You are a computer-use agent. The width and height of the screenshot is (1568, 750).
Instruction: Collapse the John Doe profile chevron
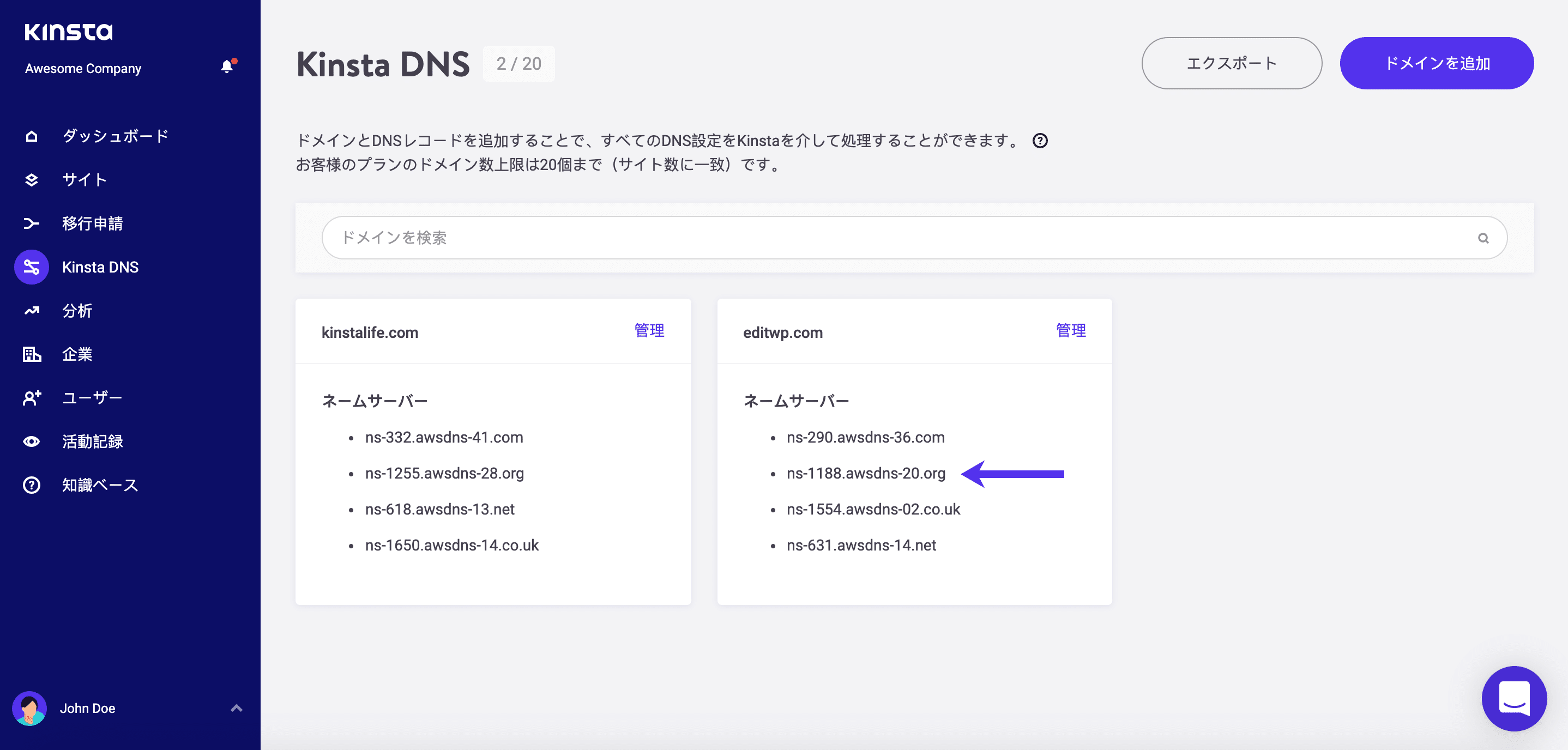tap(236, 708)
